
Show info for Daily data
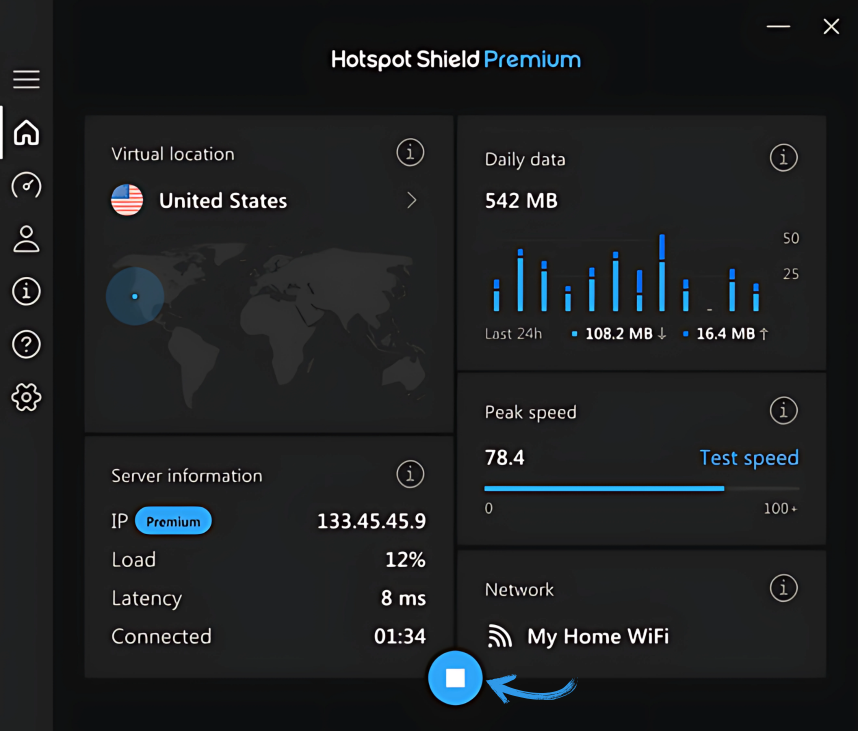[x=784, y=158]
